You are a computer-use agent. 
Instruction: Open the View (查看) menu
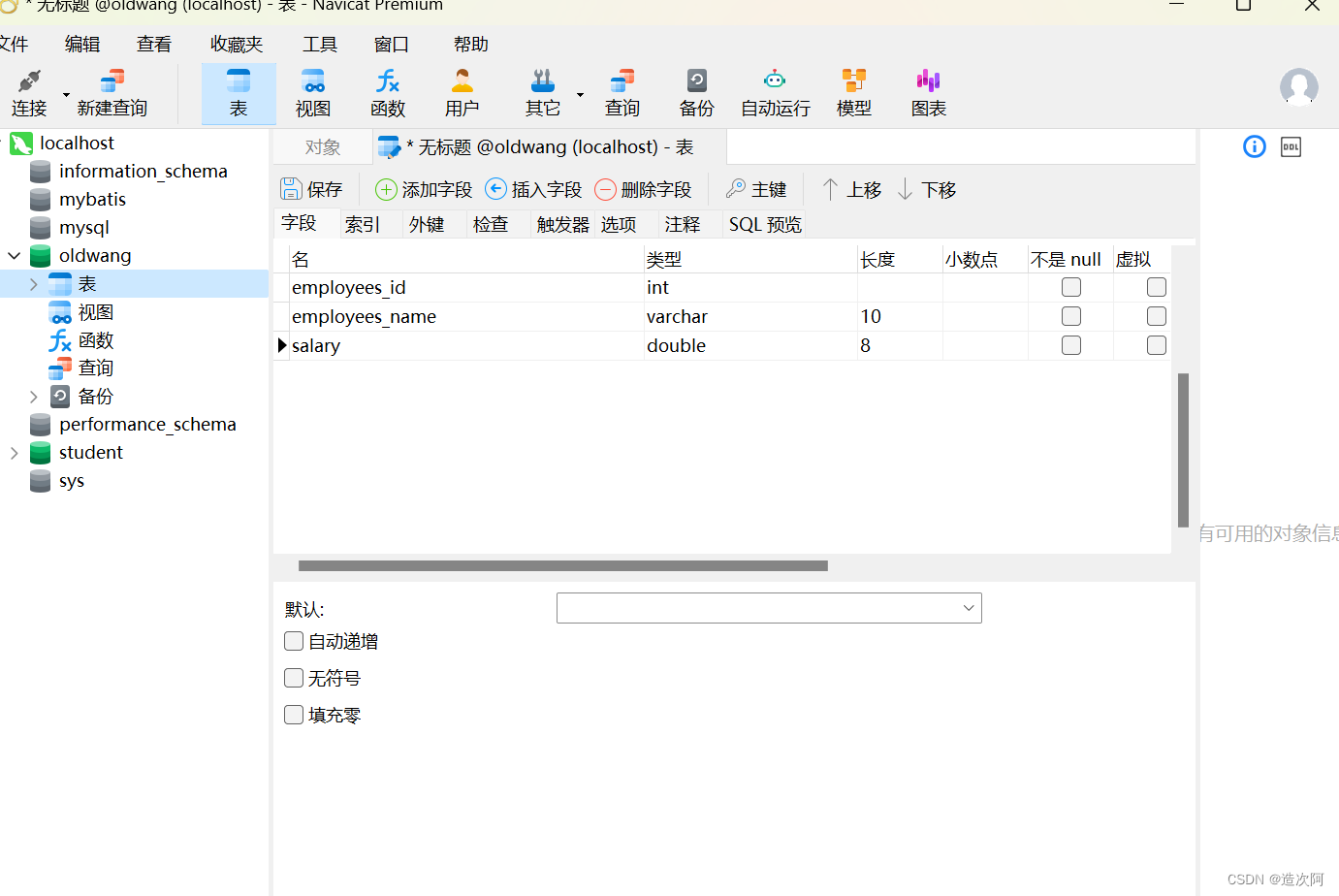point(154,45)
